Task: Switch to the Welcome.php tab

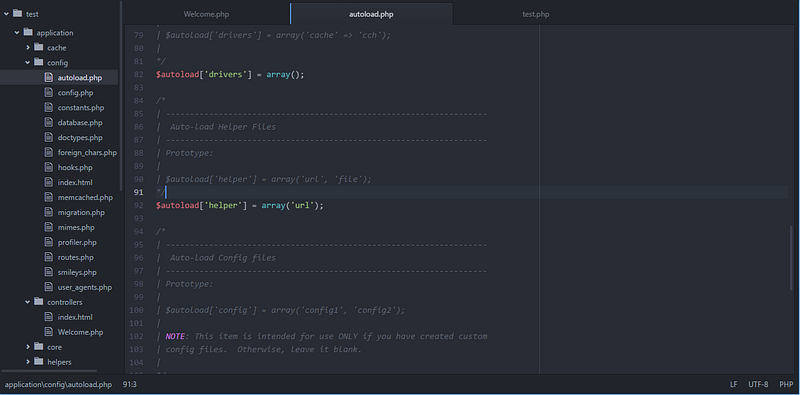Action: (x=206, y=14)
